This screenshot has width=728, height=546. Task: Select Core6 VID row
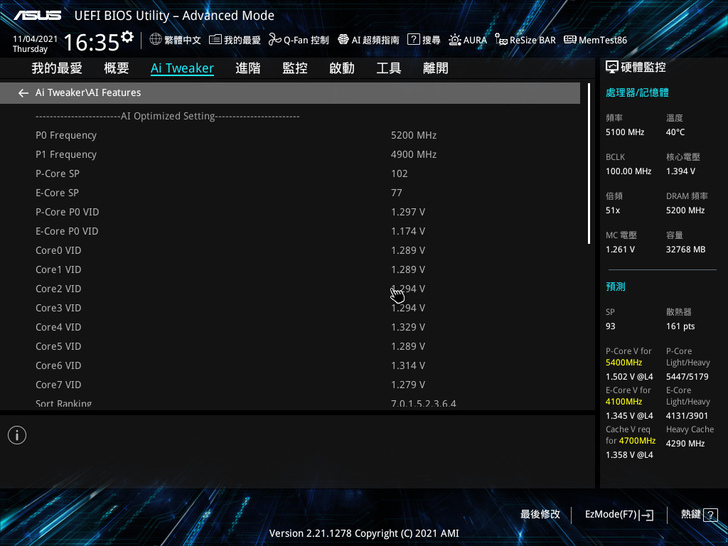[x=290, y=365]
